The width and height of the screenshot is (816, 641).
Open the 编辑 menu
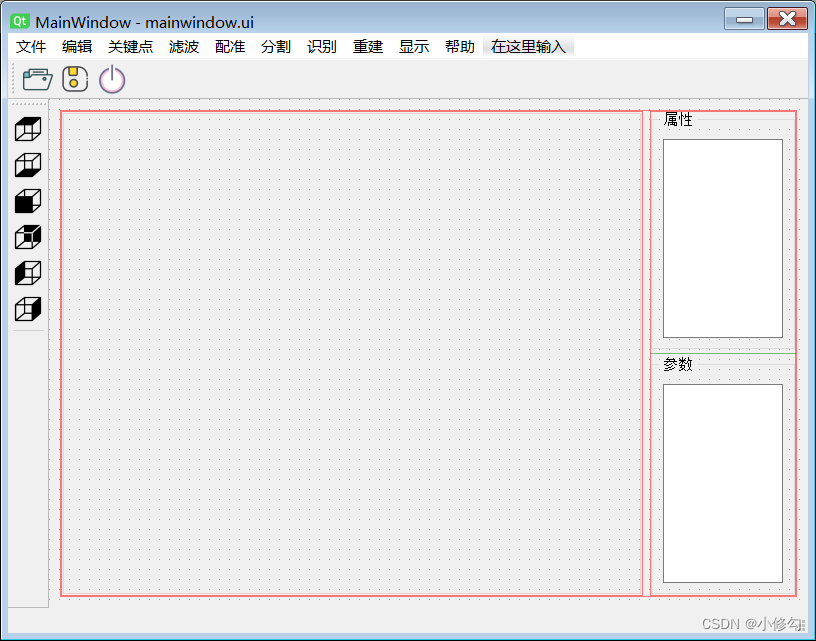77,46
